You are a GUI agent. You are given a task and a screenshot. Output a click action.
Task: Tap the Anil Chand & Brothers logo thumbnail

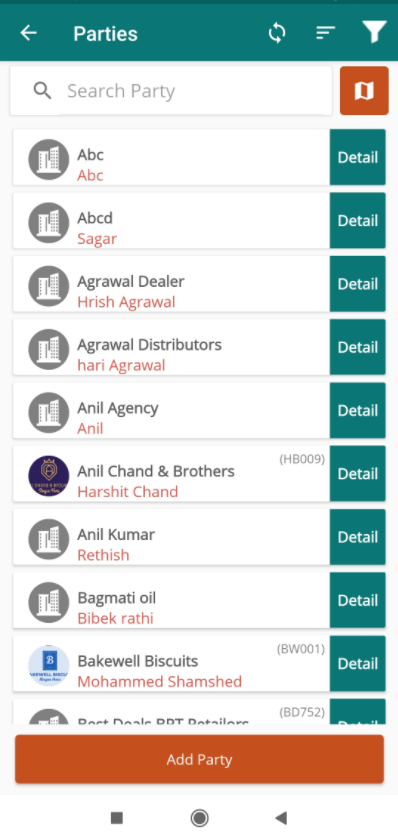(49, 476)
